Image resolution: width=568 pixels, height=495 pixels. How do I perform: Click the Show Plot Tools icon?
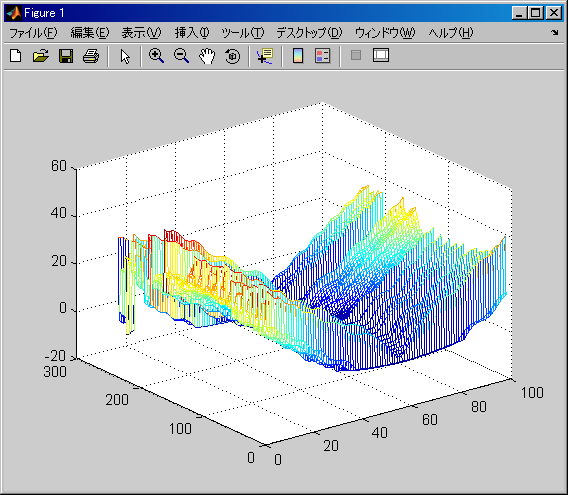click(x=381, y=55)
